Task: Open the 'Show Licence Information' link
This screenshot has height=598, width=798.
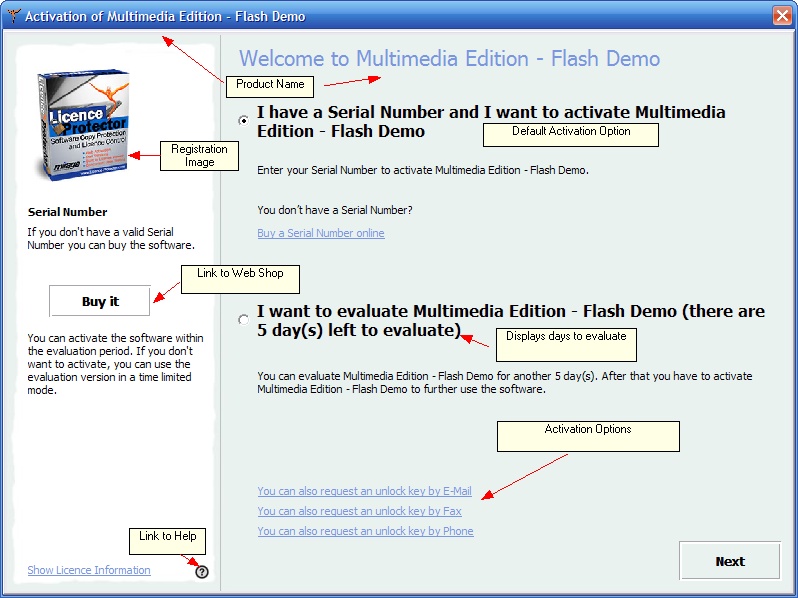Action: [89, 570]
